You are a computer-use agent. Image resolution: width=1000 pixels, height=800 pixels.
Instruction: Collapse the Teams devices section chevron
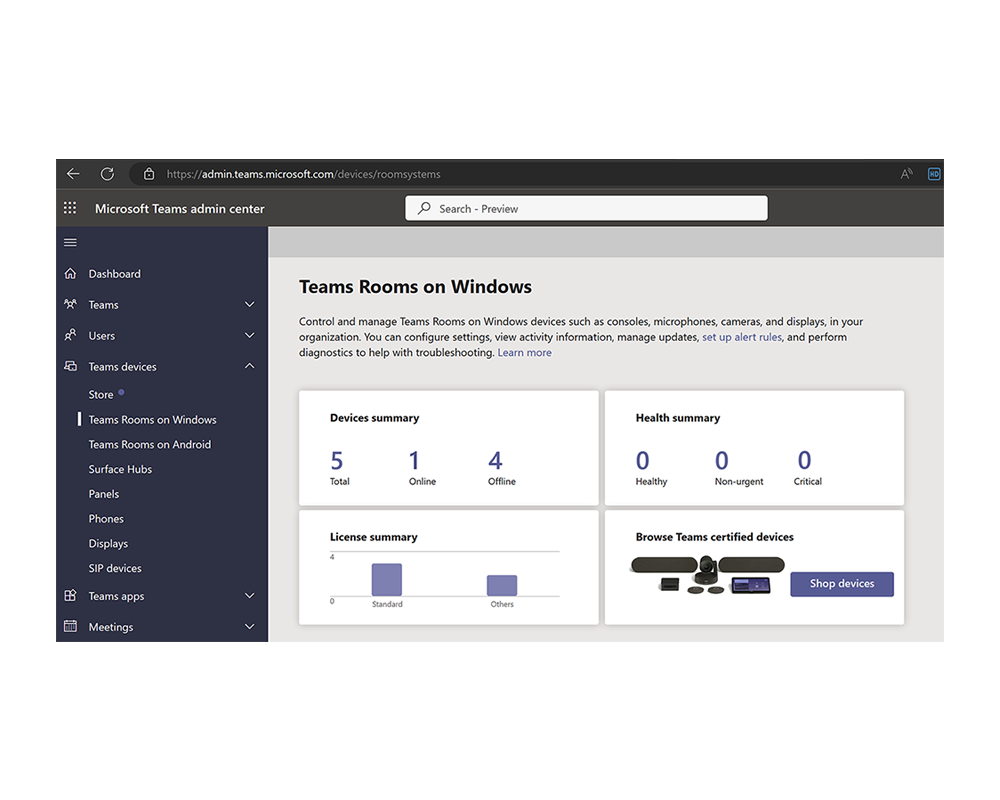coord(249,366)
